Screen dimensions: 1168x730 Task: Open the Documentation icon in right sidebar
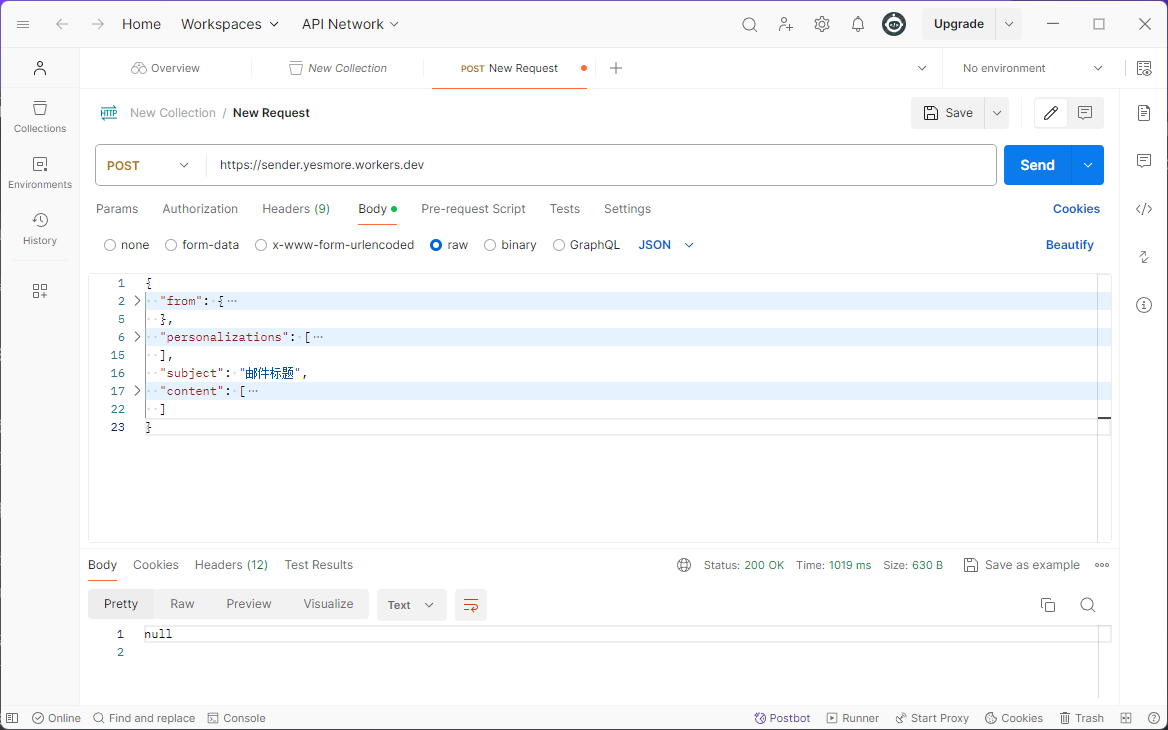click(x=1144, y=113)
